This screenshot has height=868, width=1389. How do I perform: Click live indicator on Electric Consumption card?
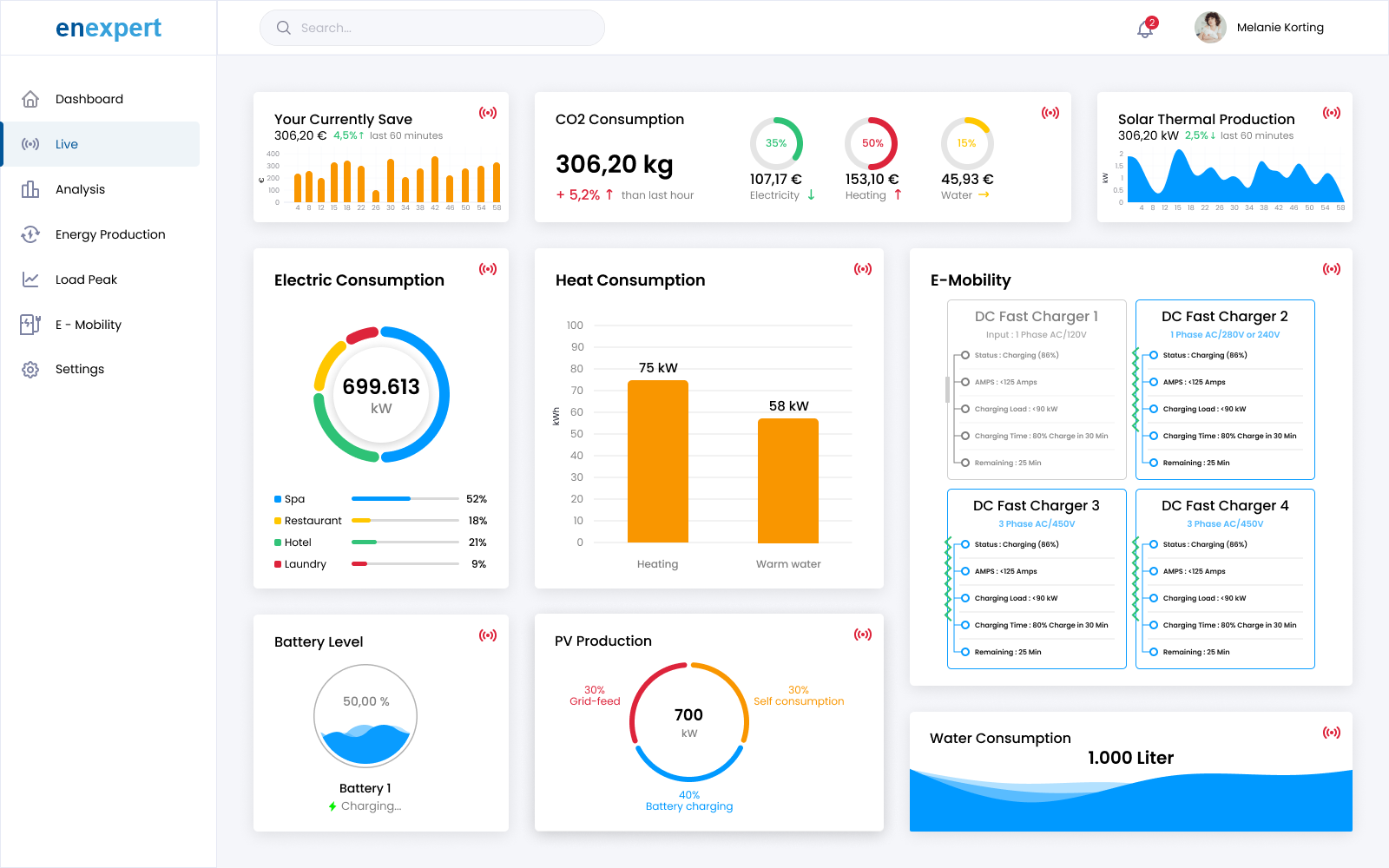tap(488, 269)
